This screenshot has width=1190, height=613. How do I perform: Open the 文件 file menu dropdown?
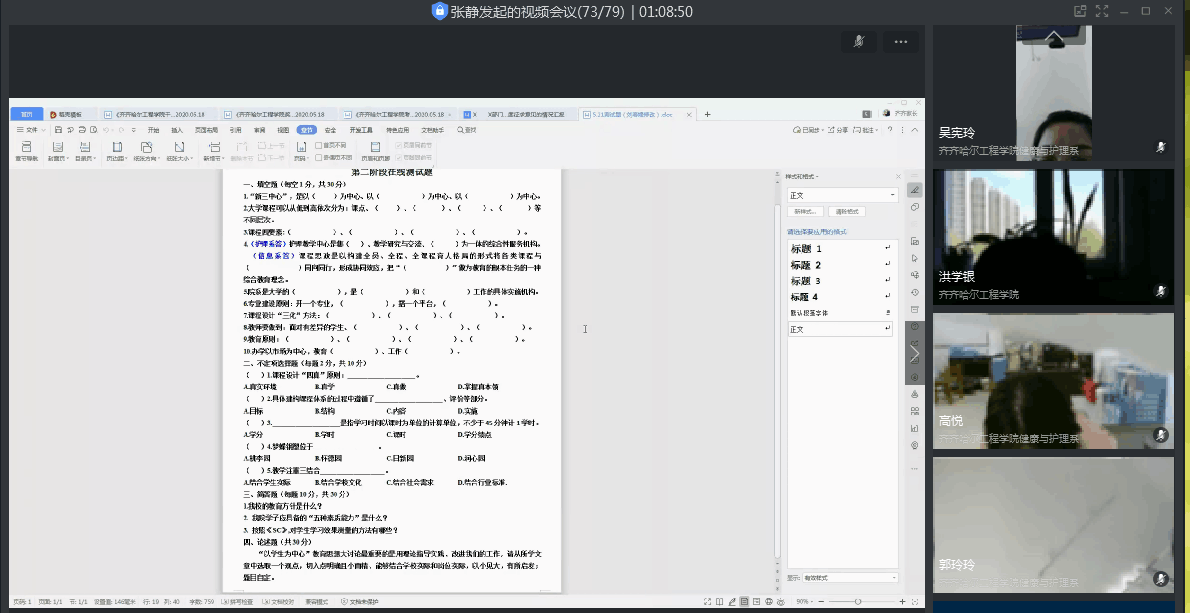[32, 130]
